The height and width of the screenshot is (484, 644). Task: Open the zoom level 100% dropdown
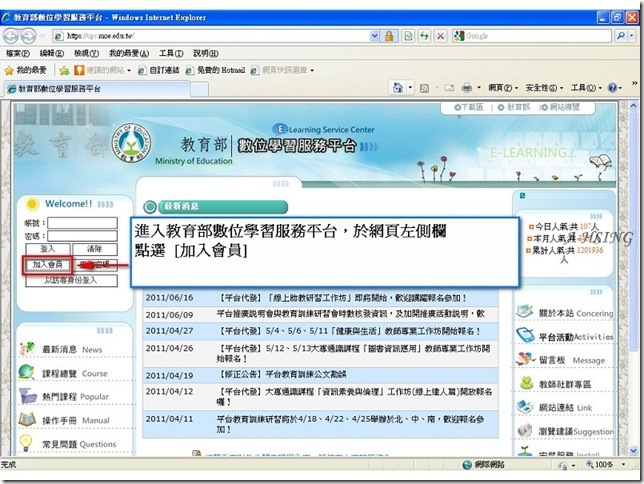click(623, 465)
